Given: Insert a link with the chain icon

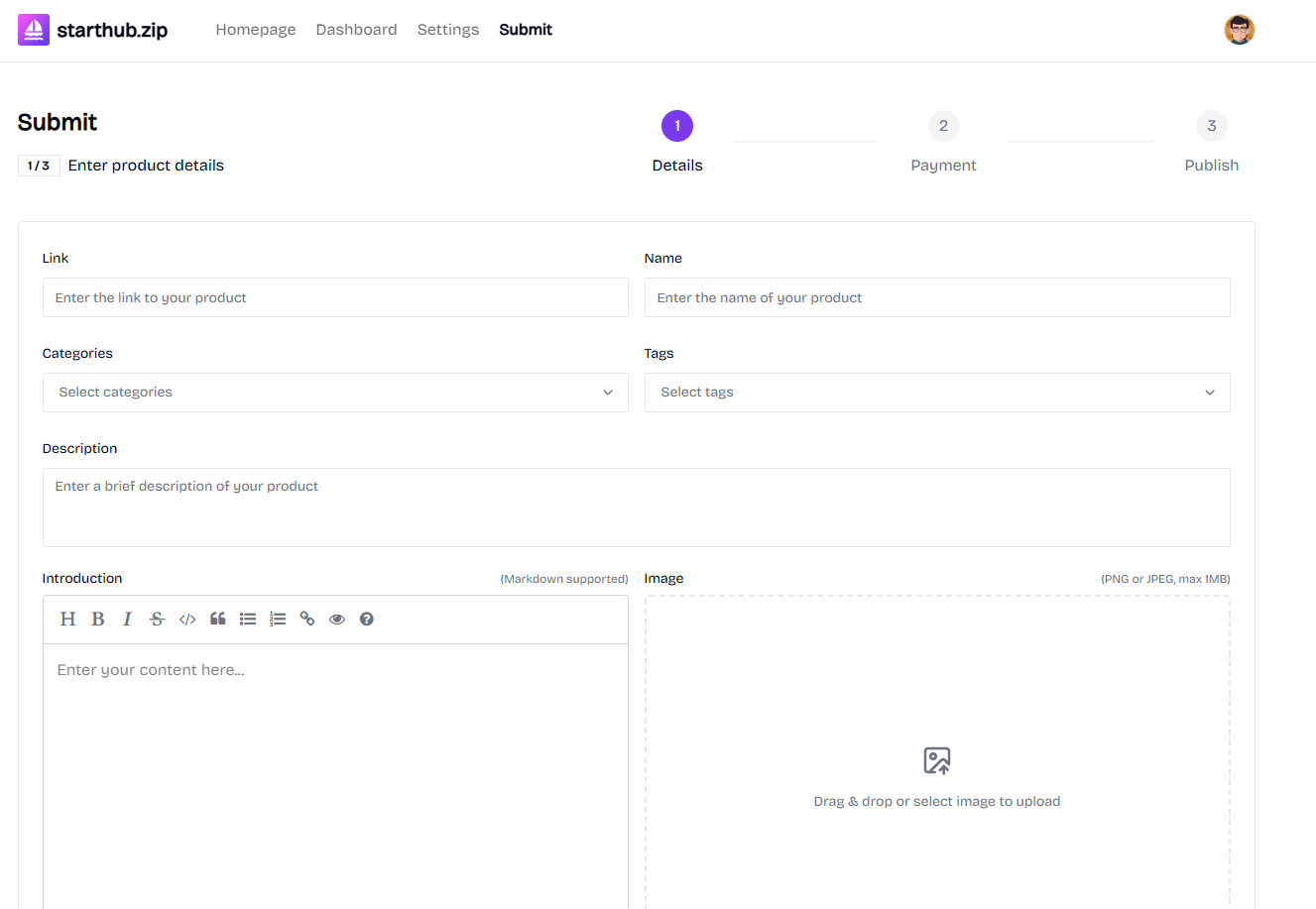Looking at the screenshot, I should (307, 619).
